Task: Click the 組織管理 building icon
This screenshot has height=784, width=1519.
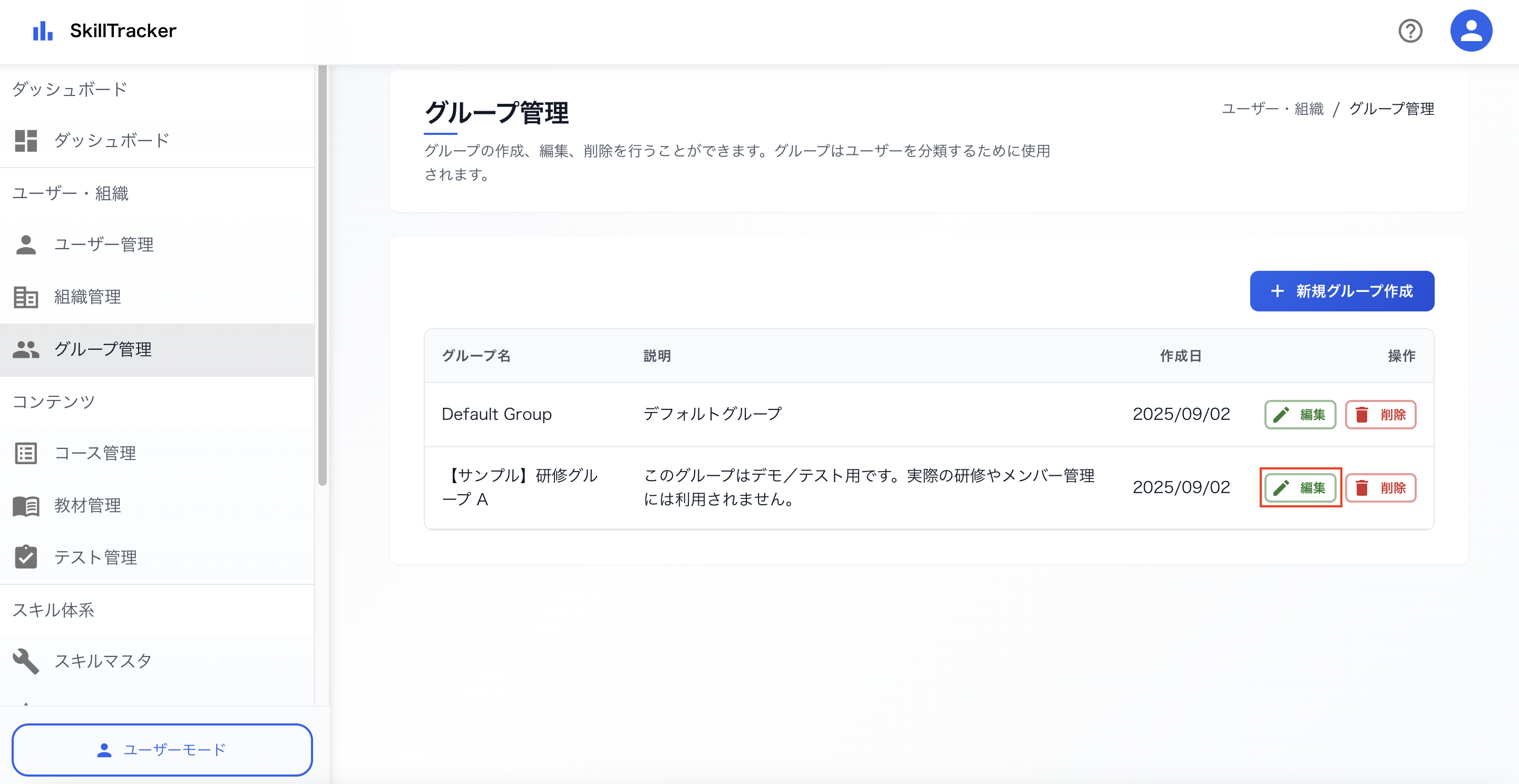Action: click(26, 297)
